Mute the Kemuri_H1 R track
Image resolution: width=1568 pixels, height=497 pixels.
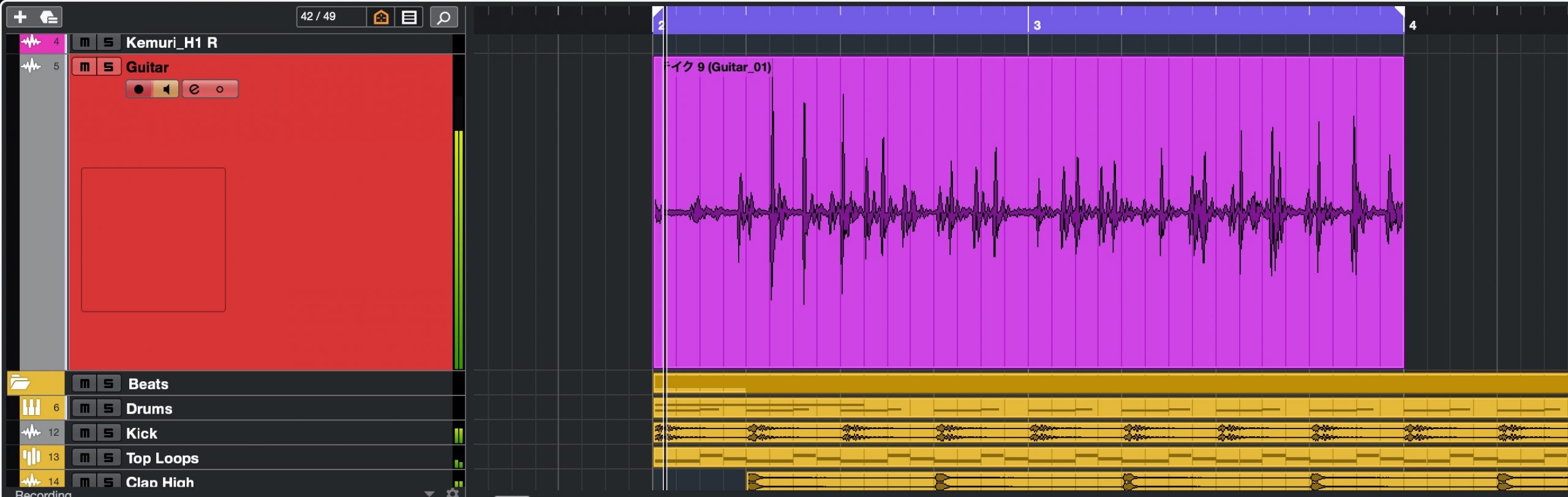pyautogui.click(x=85, y=42)
